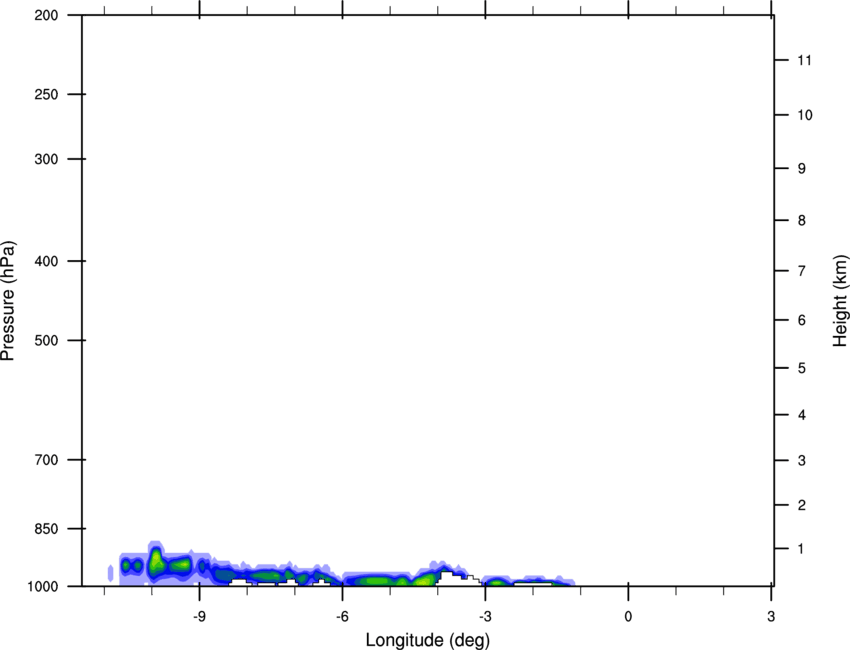Screen dimensions: 850x650
Task: Click the 200 pressure tick label
Action: click(46, 15)
